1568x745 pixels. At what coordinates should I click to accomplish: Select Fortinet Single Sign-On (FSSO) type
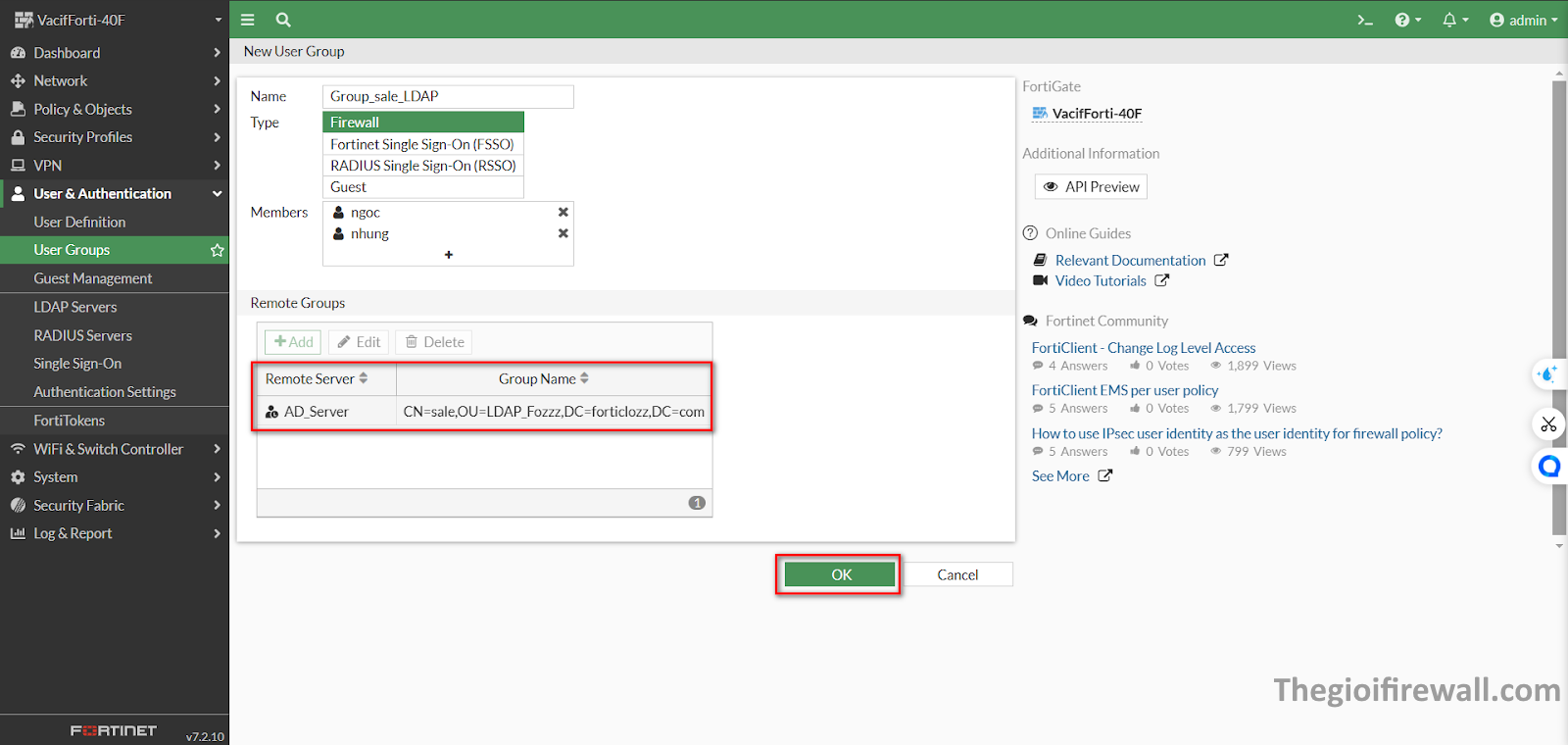click(x=422, y=144)
